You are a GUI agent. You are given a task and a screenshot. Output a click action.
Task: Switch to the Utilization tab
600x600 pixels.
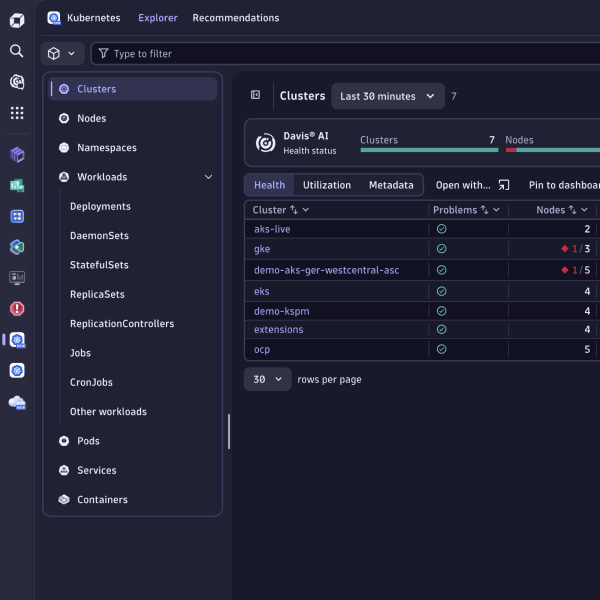point(327,185)
